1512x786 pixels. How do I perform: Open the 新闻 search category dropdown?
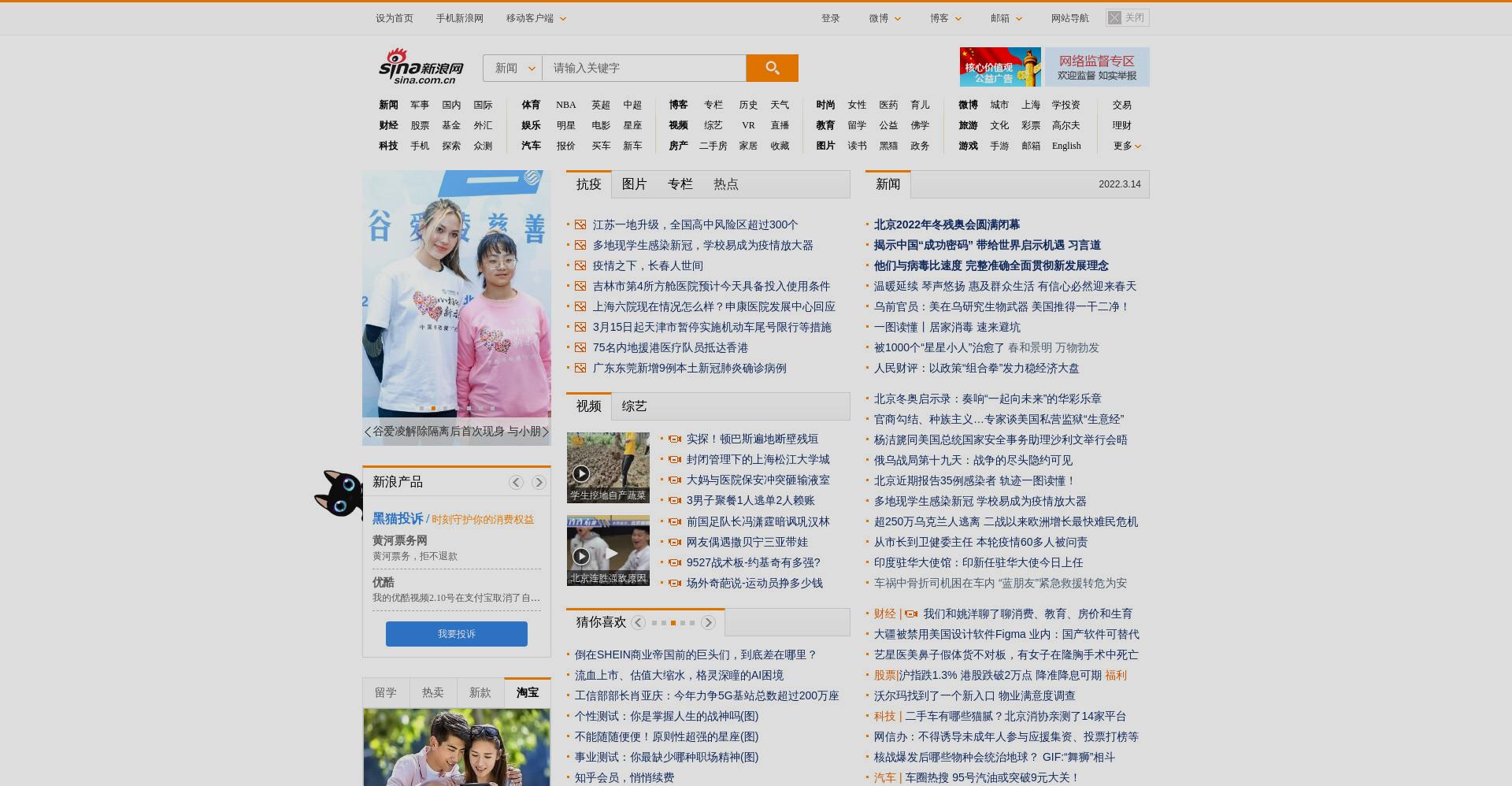pos(513,68)
